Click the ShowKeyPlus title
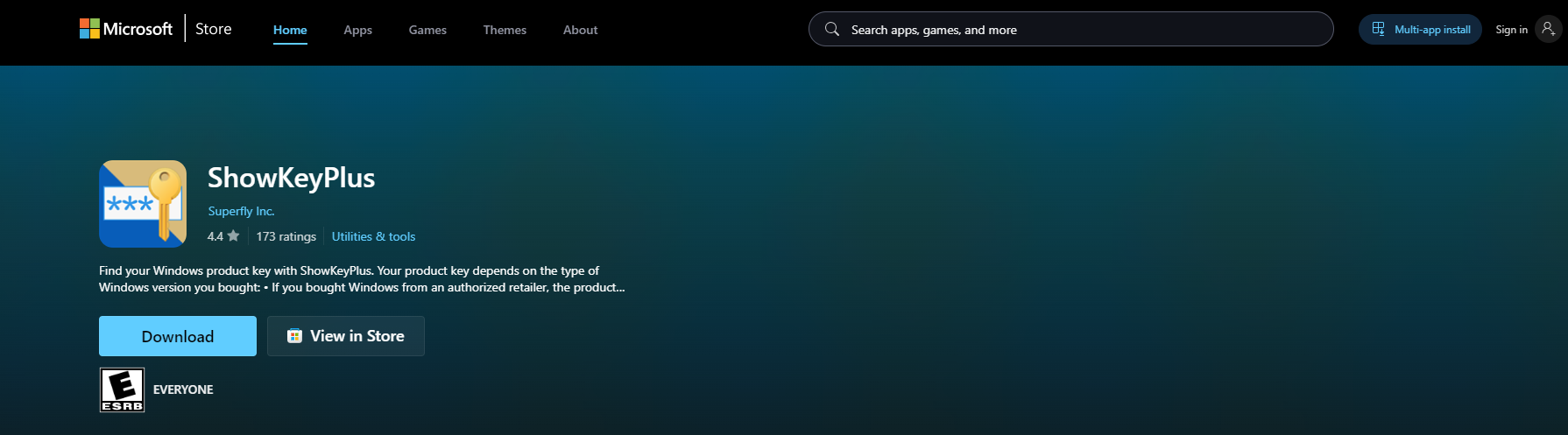The image size is (1568, 435). point(291,178)
